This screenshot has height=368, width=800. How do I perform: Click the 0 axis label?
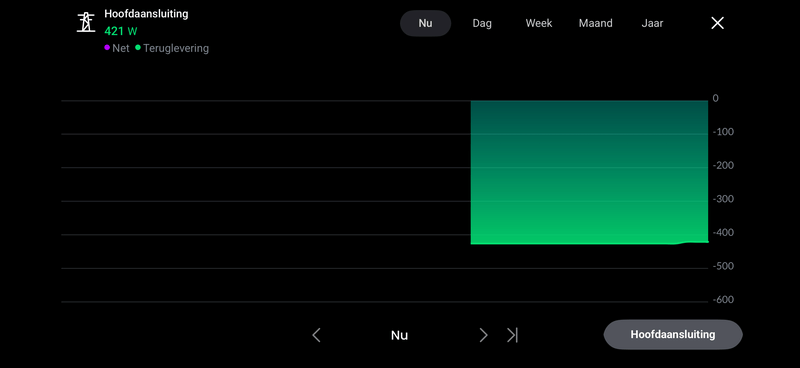716,99
